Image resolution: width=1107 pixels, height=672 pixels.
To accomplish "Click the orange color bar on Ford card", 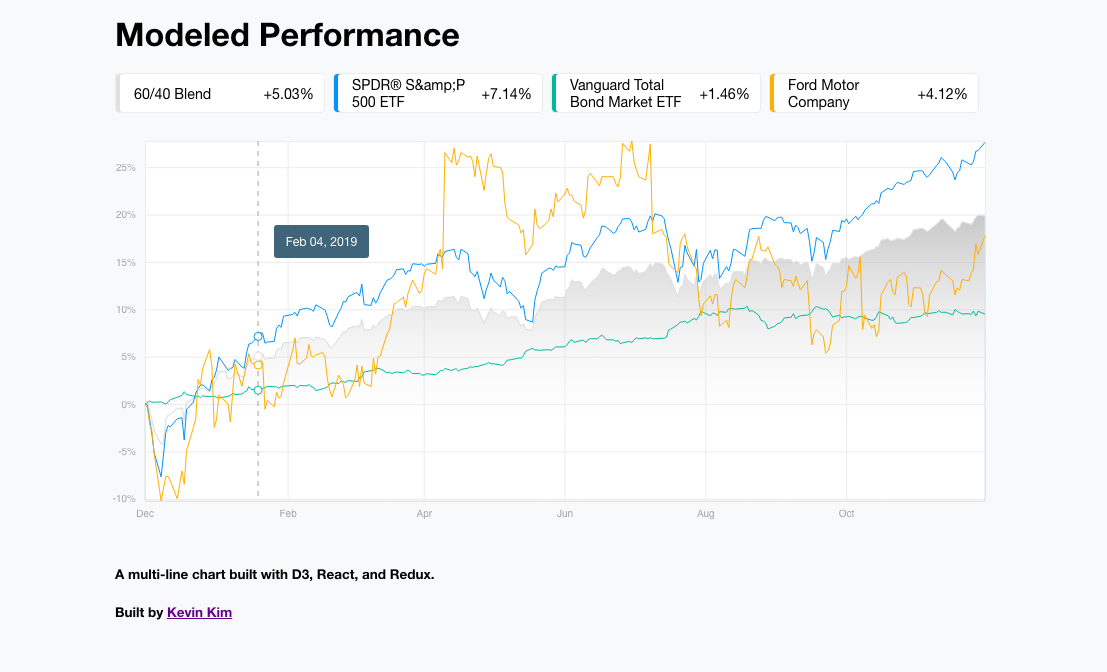I will tap(772, 93).
